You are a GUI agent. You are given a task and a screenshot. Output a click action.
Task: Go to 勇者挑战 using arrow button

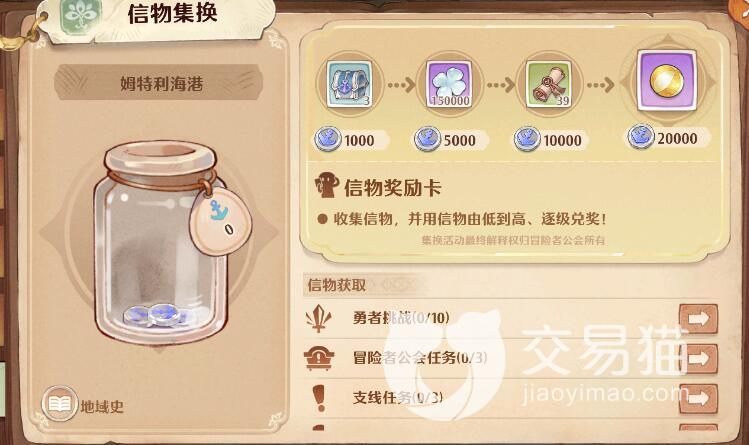(x=698, y=318)
